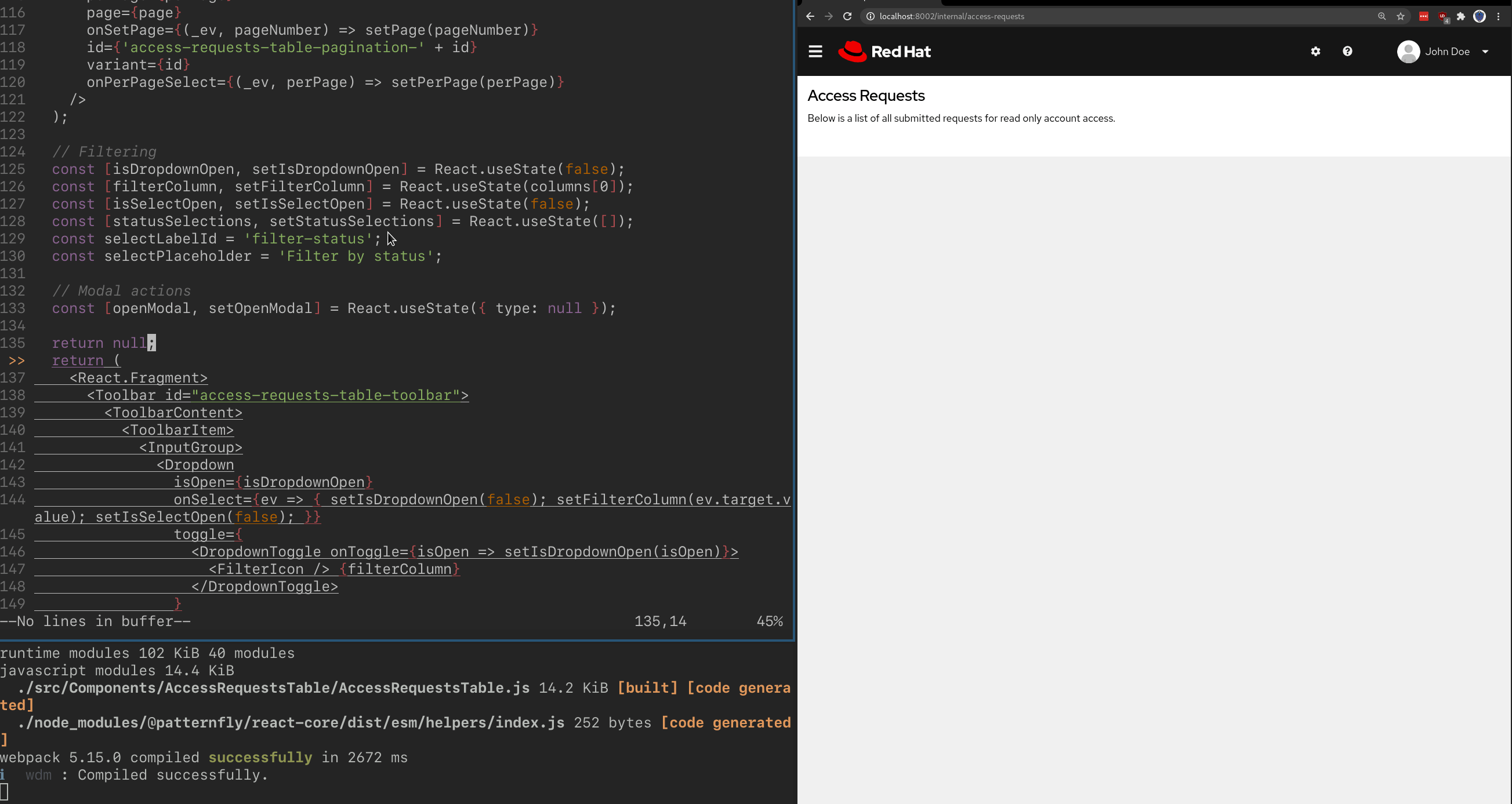Click the Access Requests heading
1512x804 pixels.
click(x=866, y=96)
